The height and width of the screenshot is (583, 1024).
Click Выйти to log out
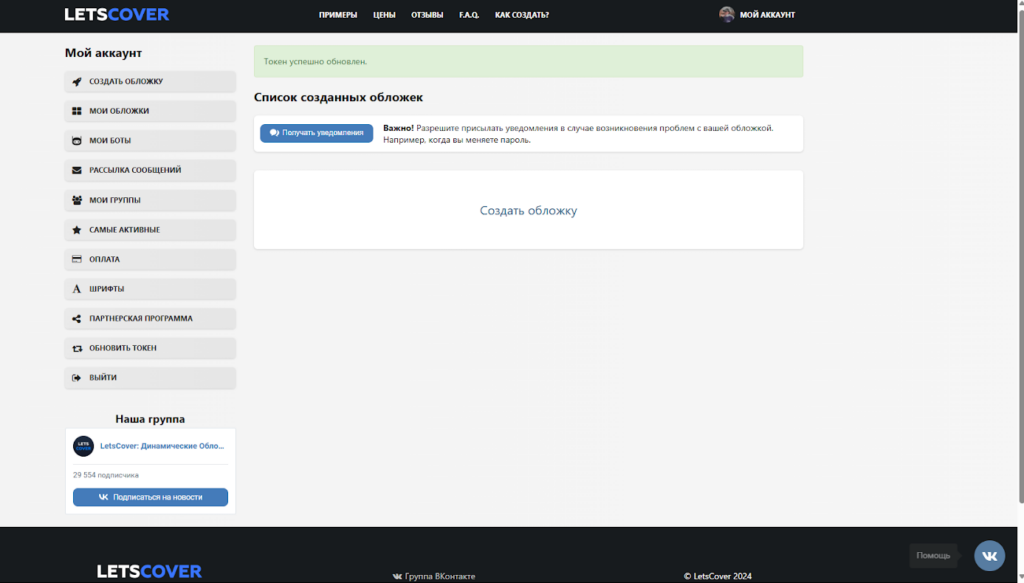click(150, 377)
